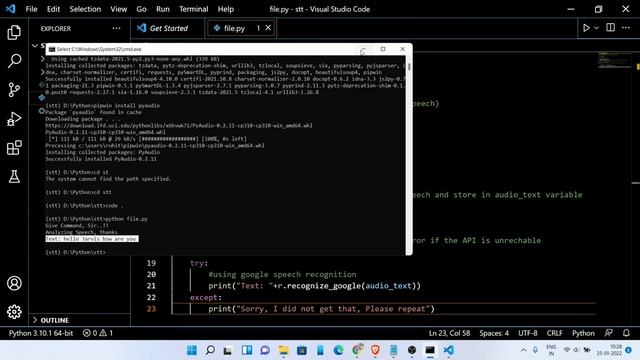Click the 'python file.py' command line
Screen dimensions: 640x360
click(x=97, y=219)
